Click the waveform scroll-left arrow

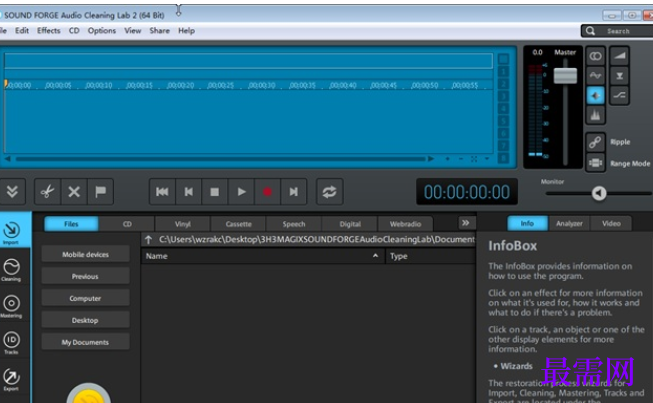(7, 159)
